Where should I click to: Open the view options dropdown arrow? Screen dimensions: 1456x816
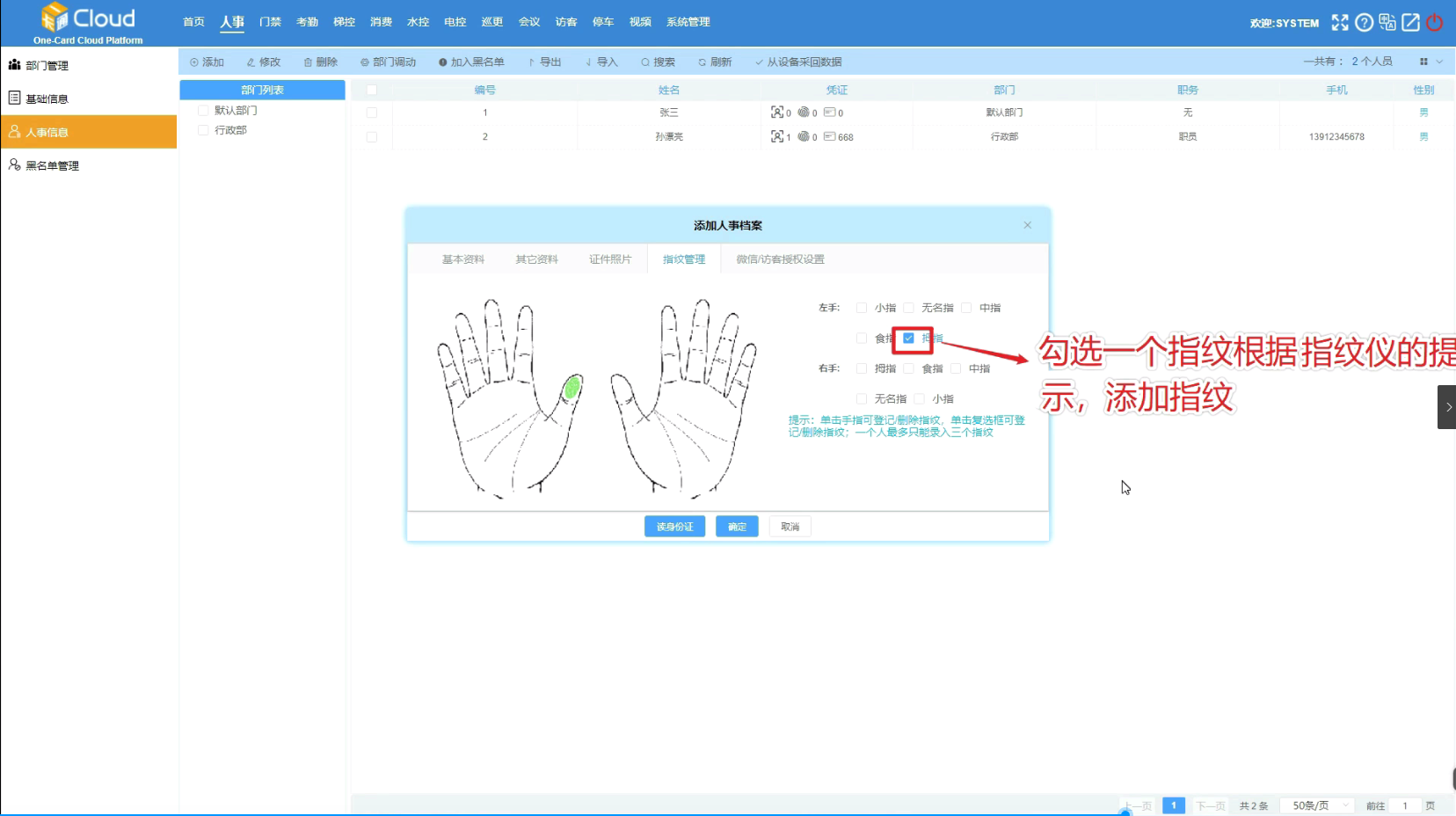[x=1439, y=62]
